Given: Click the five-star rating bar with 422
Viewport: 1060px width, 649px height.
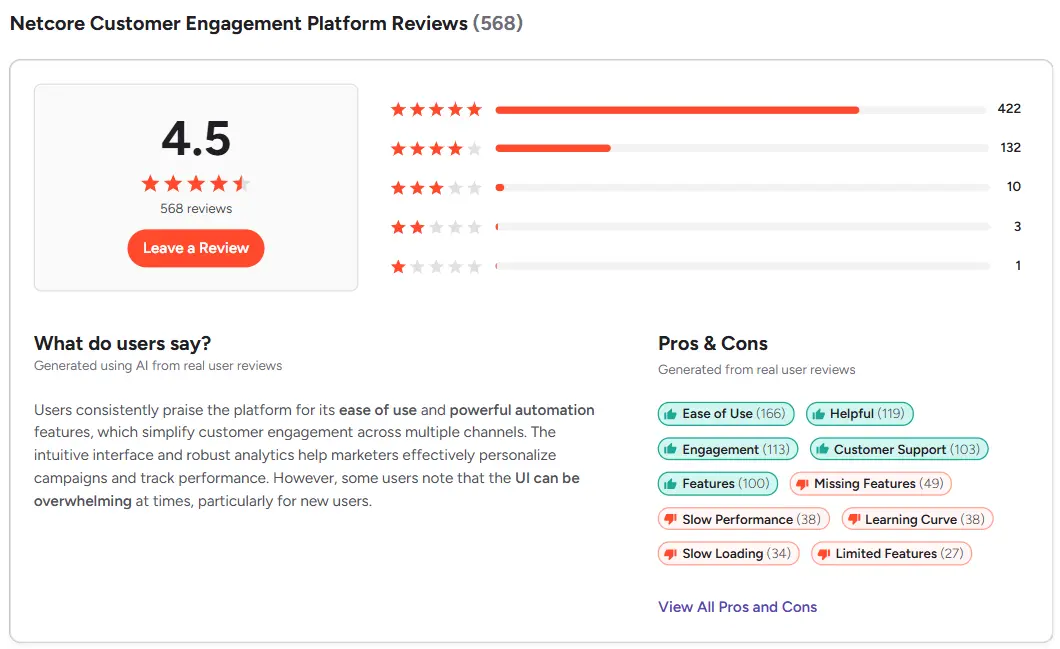Looking at the screenshot, I should [x=742, y=110].
